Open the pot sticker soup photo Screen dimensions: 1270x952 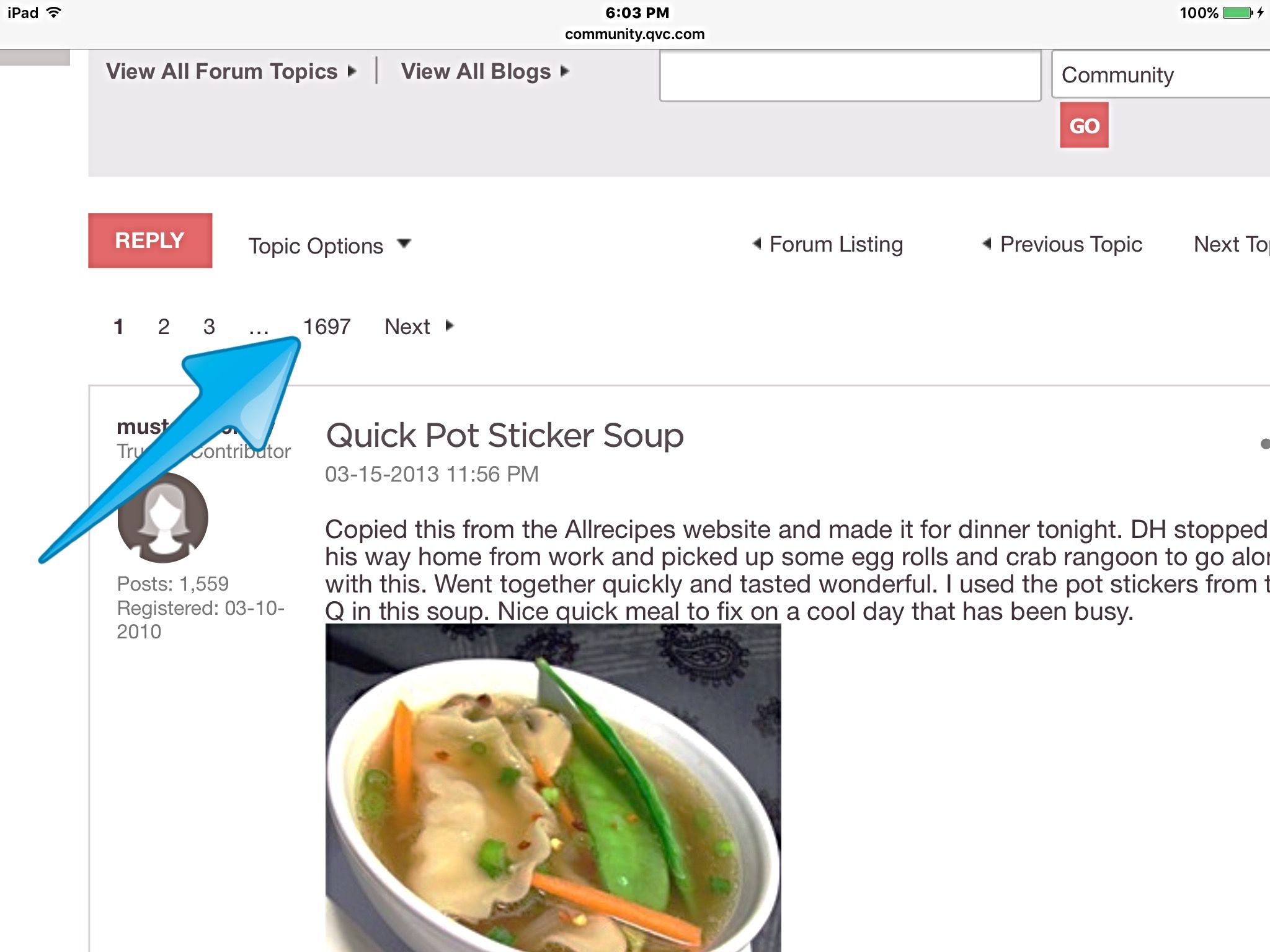pyautogui.click(x=553, y=788)
